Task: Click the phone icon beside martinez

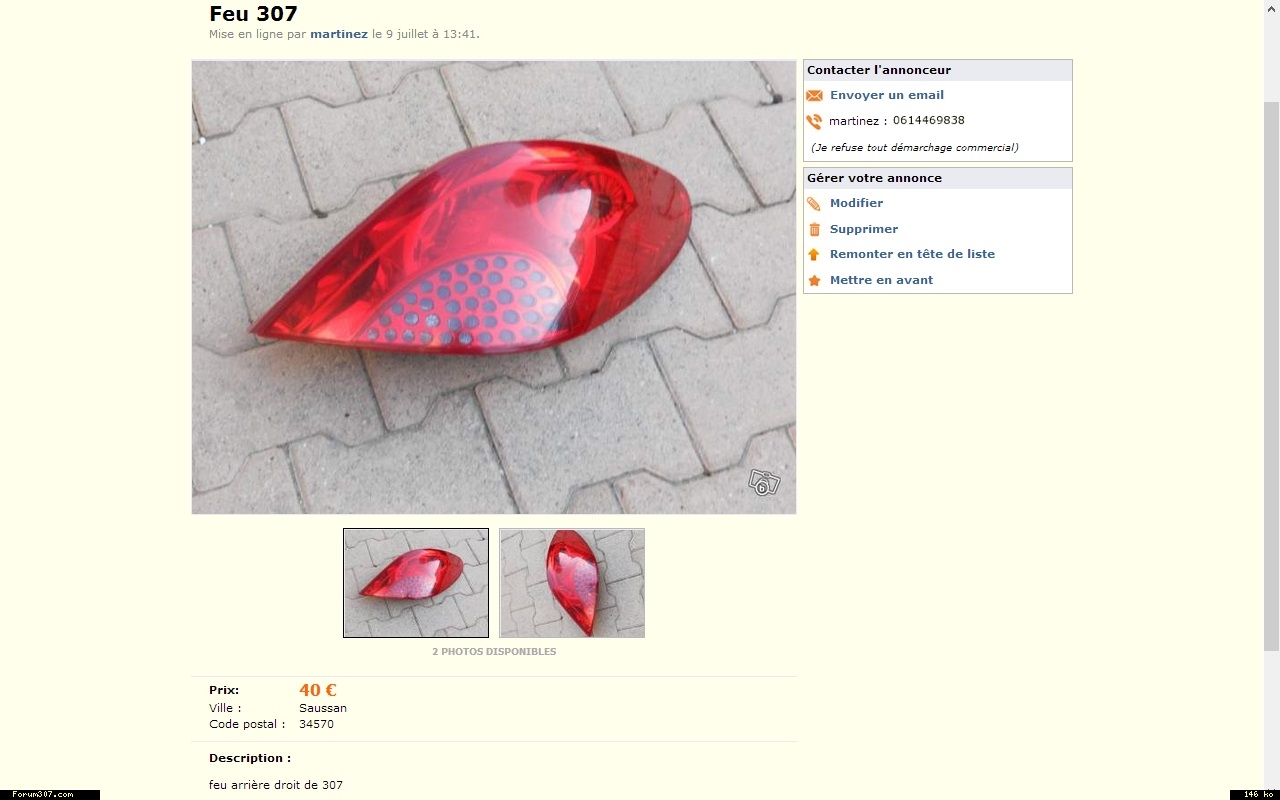Action: coord(814,121)
